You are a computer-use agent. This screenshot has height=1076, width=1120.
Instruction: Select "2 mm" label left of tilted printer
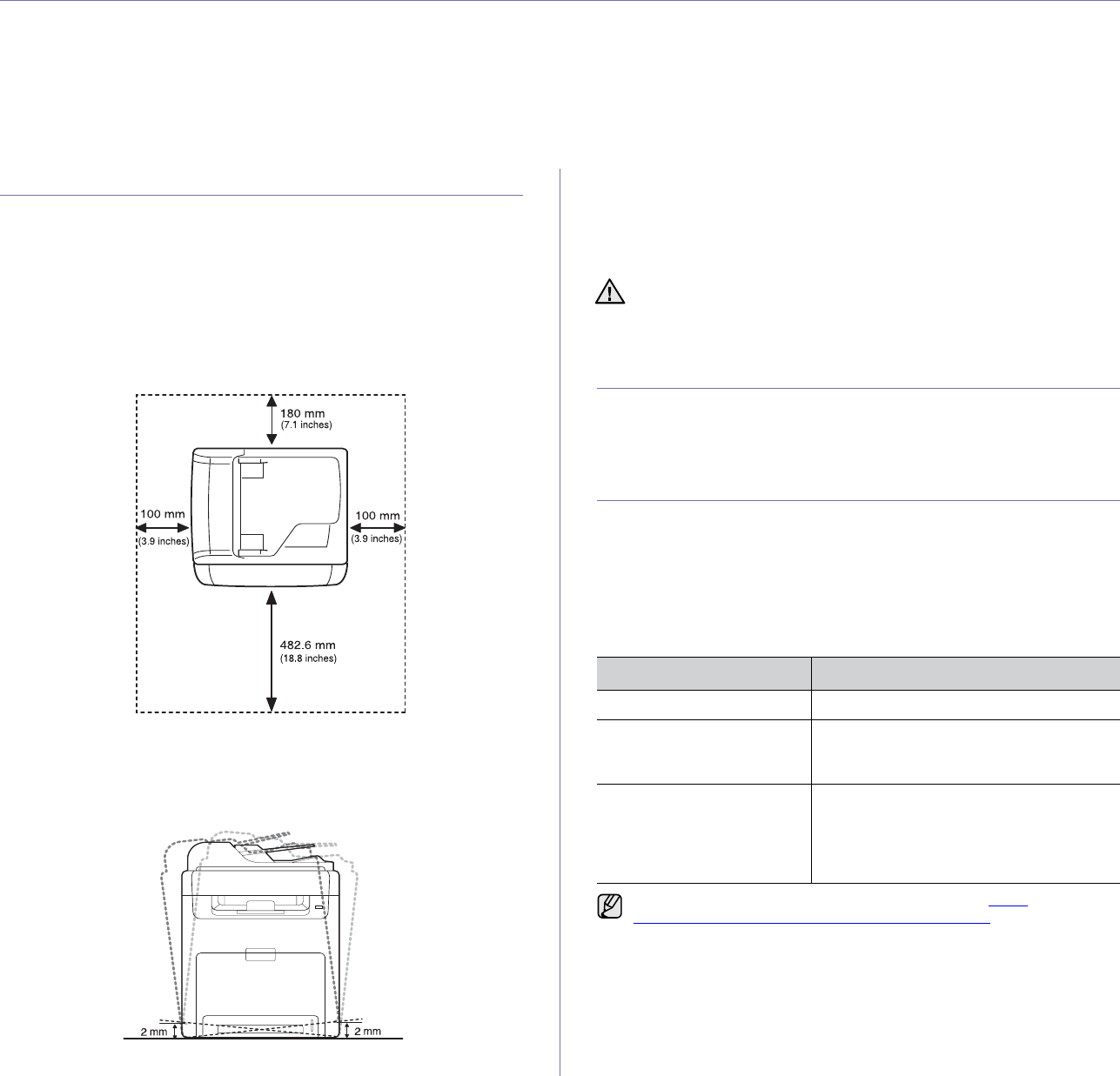click(152, 1032)
